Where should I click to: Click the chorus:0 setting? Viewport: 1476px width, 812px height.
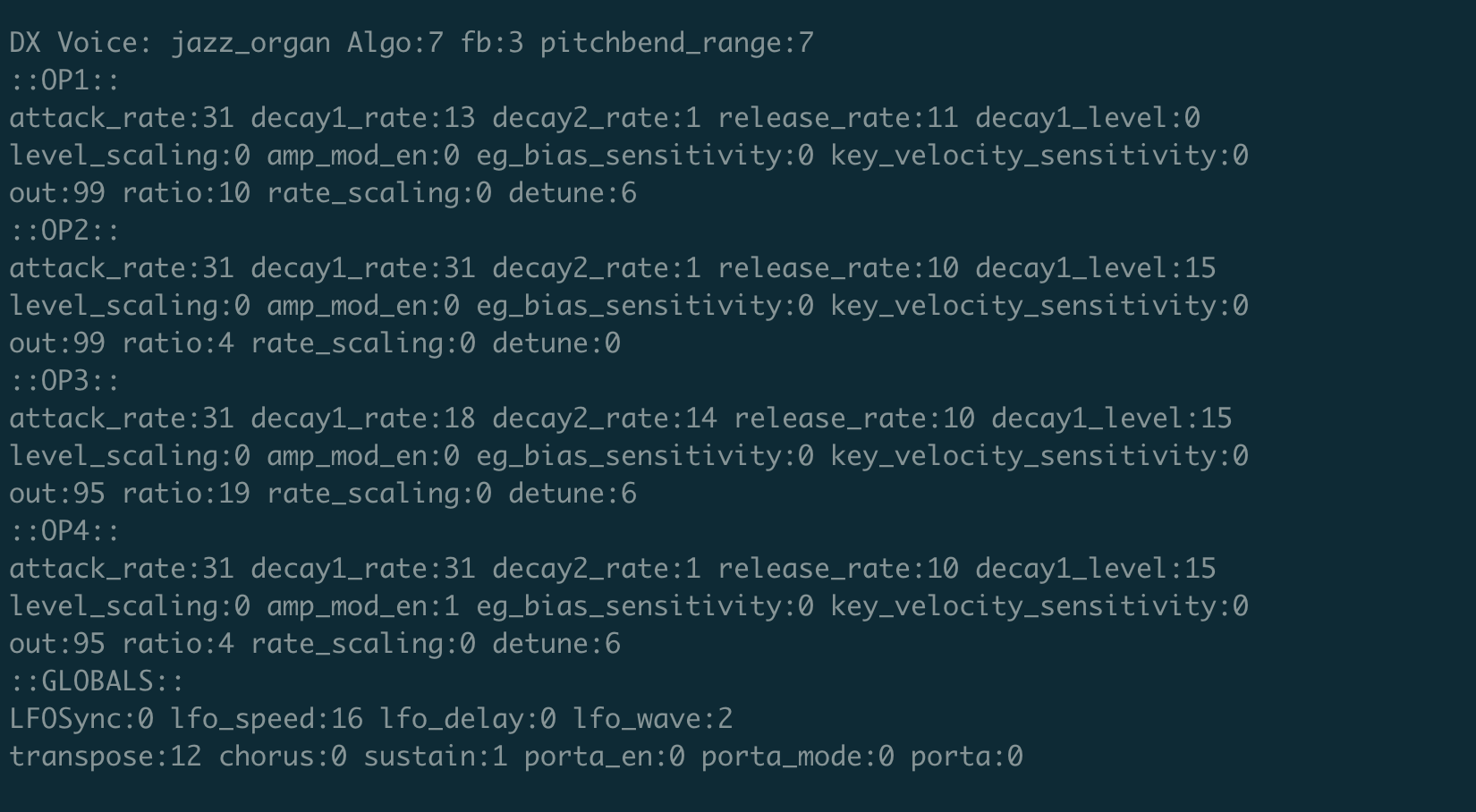click(283, 757)
